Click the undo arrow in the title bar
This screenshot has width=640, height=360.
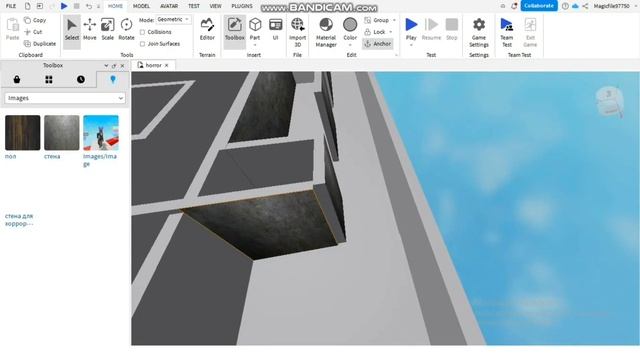click(89, 6)
